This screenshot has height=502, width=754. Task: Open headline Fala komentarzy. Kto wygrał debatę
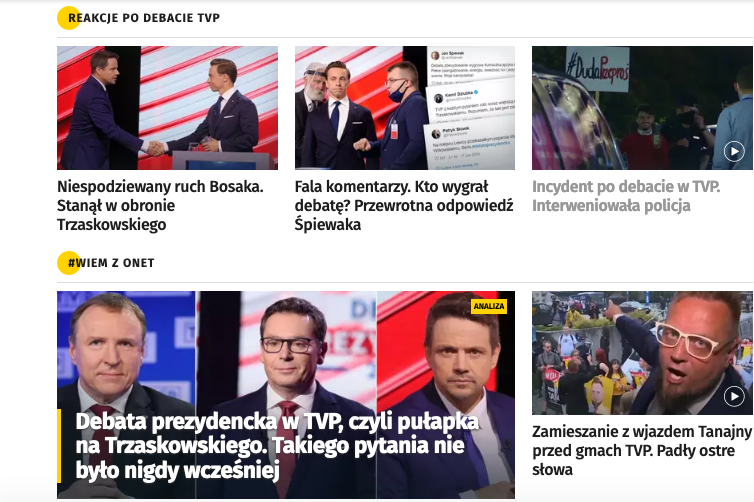tap(404, 205)
